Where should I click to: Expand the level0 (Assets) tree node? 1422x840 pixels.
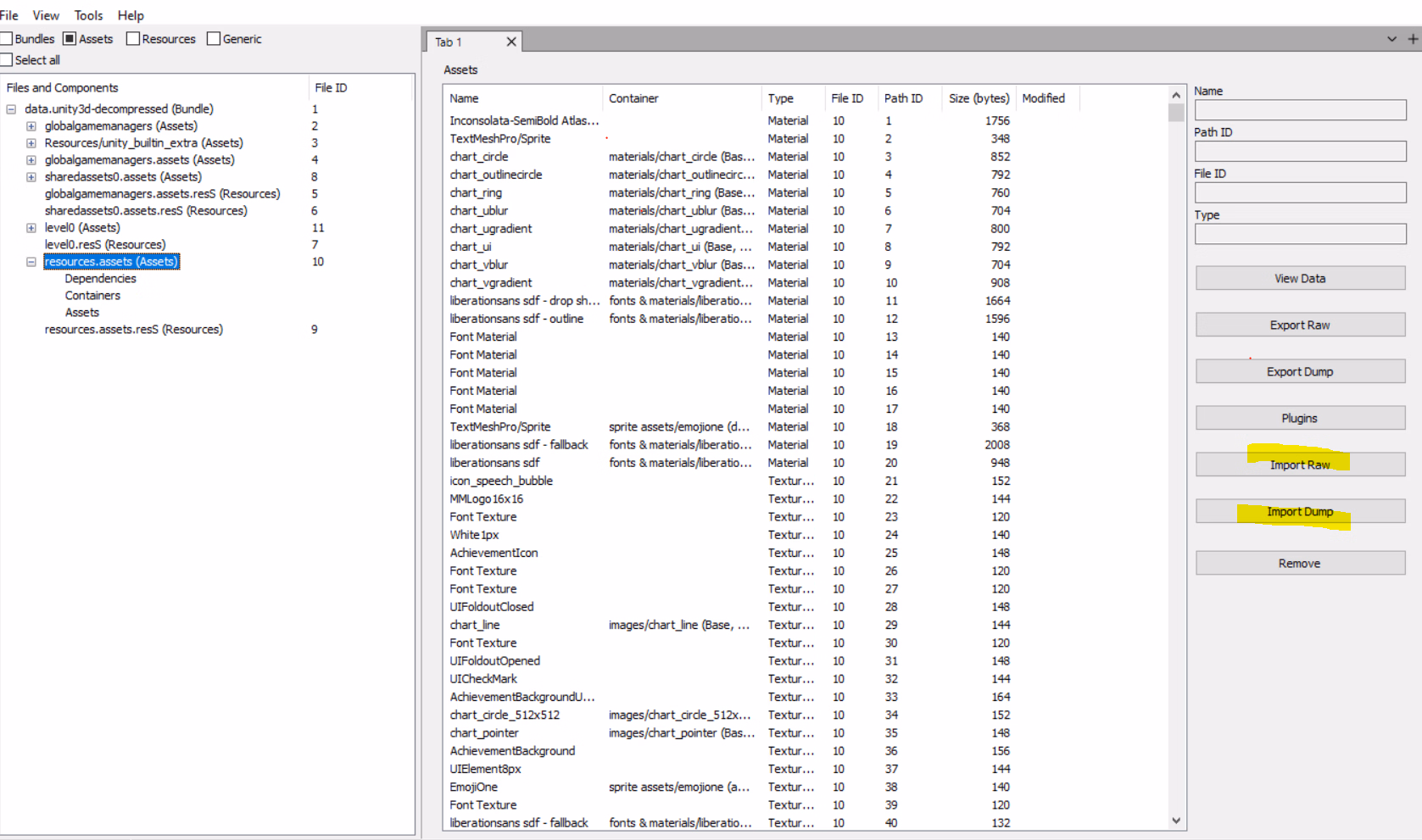point(31,228)
